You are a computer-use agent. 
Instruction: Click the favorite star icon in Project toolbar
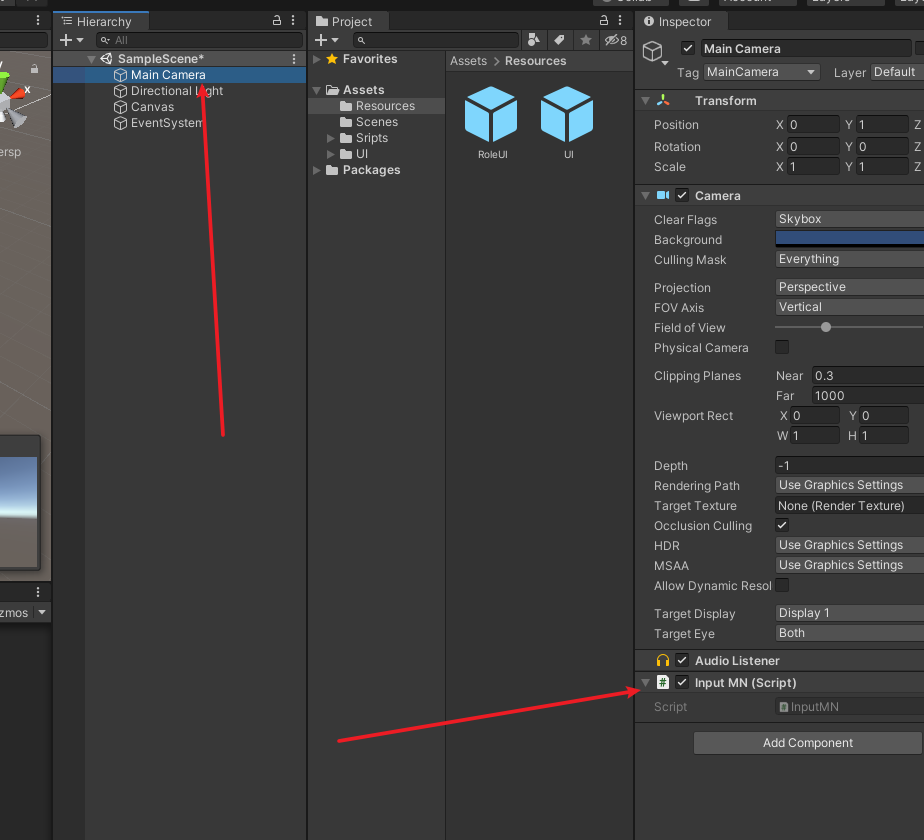[x=586, y=40]
